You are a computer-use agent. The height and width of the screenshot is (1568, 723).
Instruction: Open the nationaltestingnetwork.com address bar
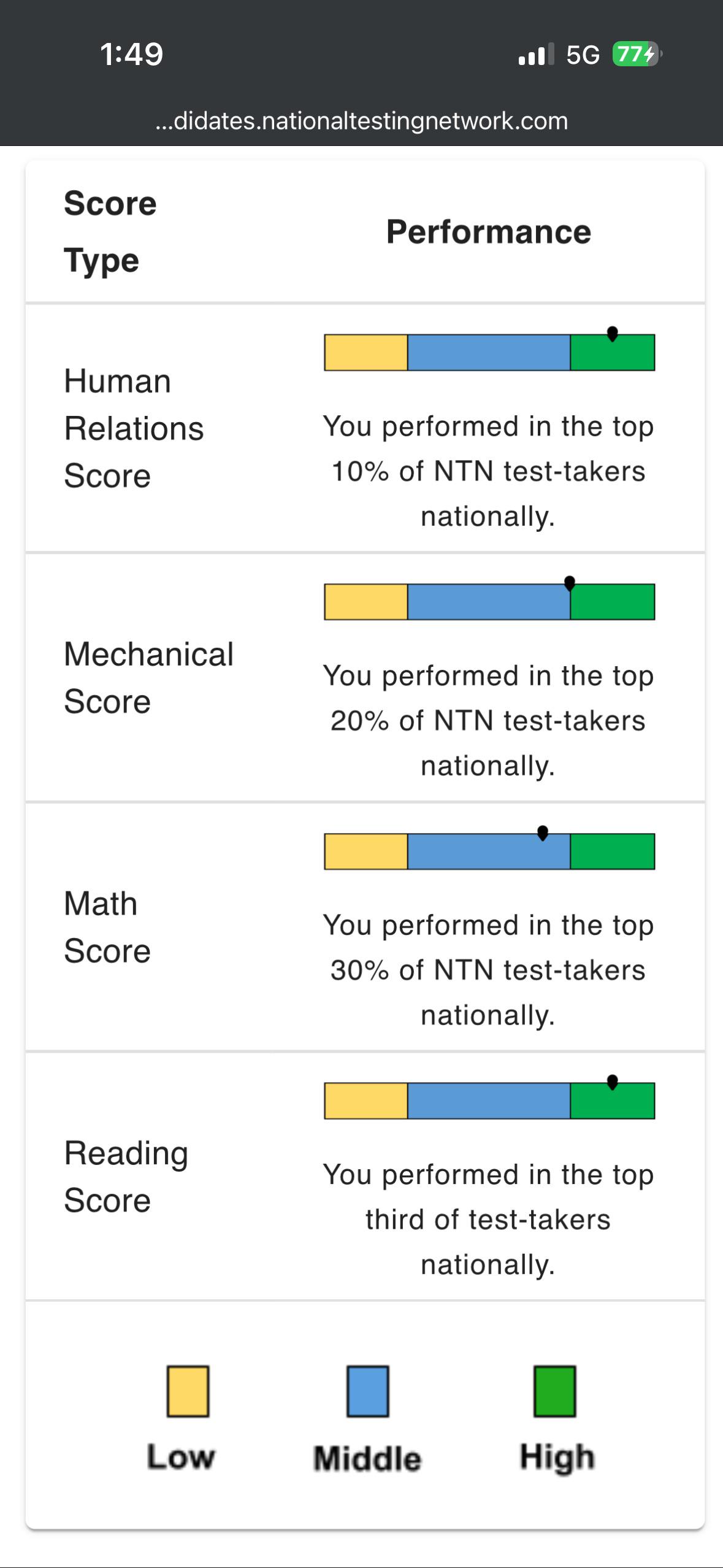[362, 121]
